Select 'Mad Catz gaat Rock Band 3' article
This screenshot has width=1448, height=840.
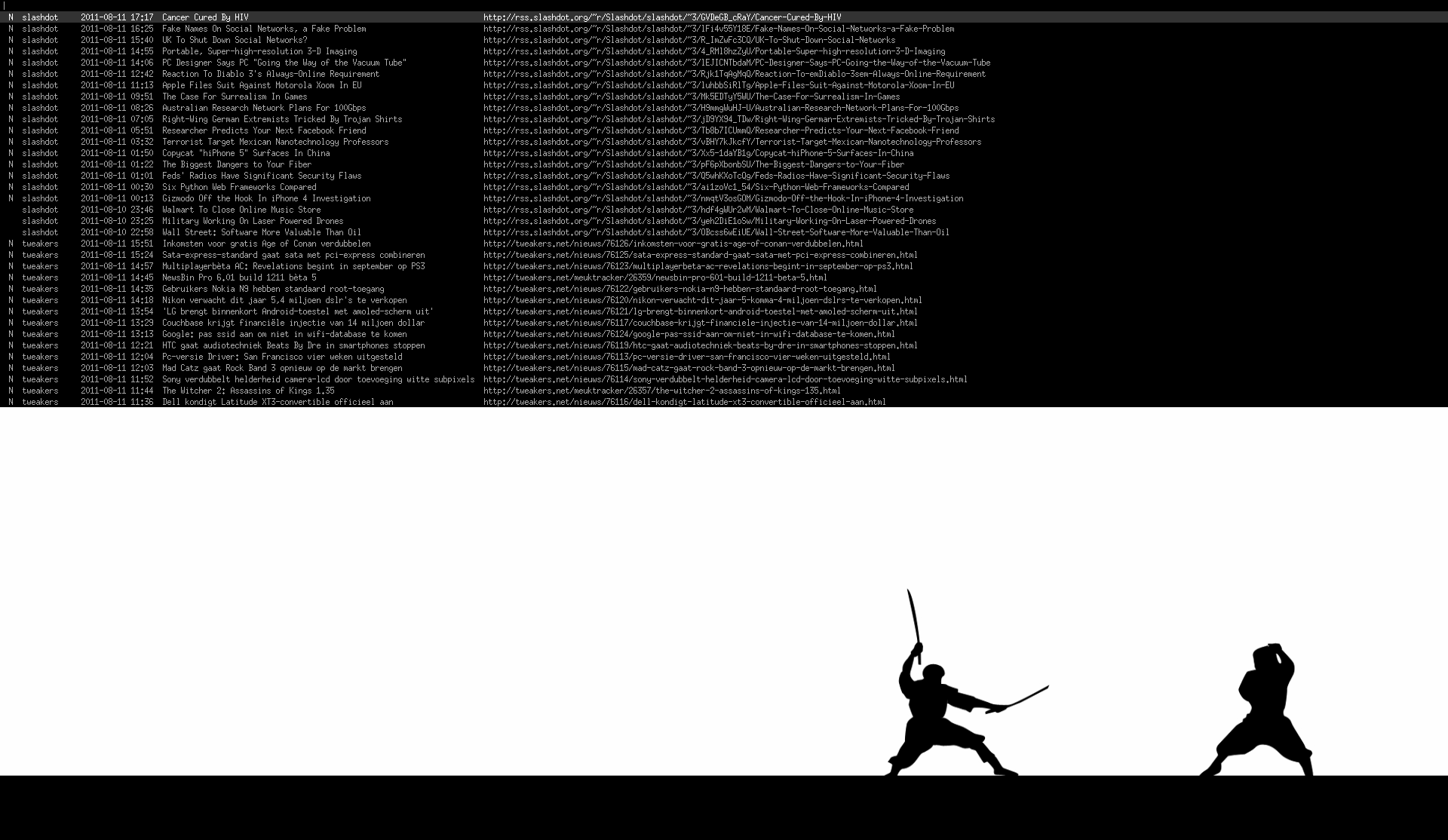pos(282,368)
